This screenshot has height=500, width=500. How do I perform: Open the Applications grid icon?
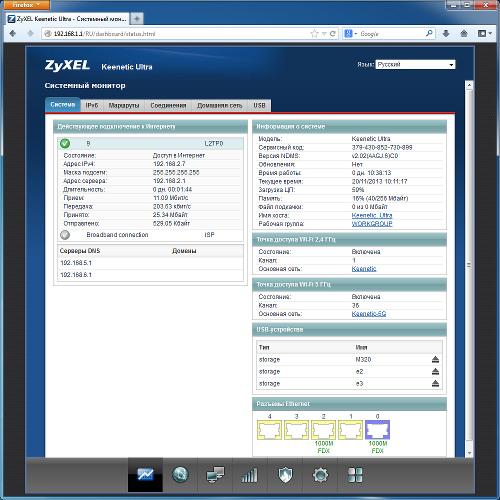[355, 475]
